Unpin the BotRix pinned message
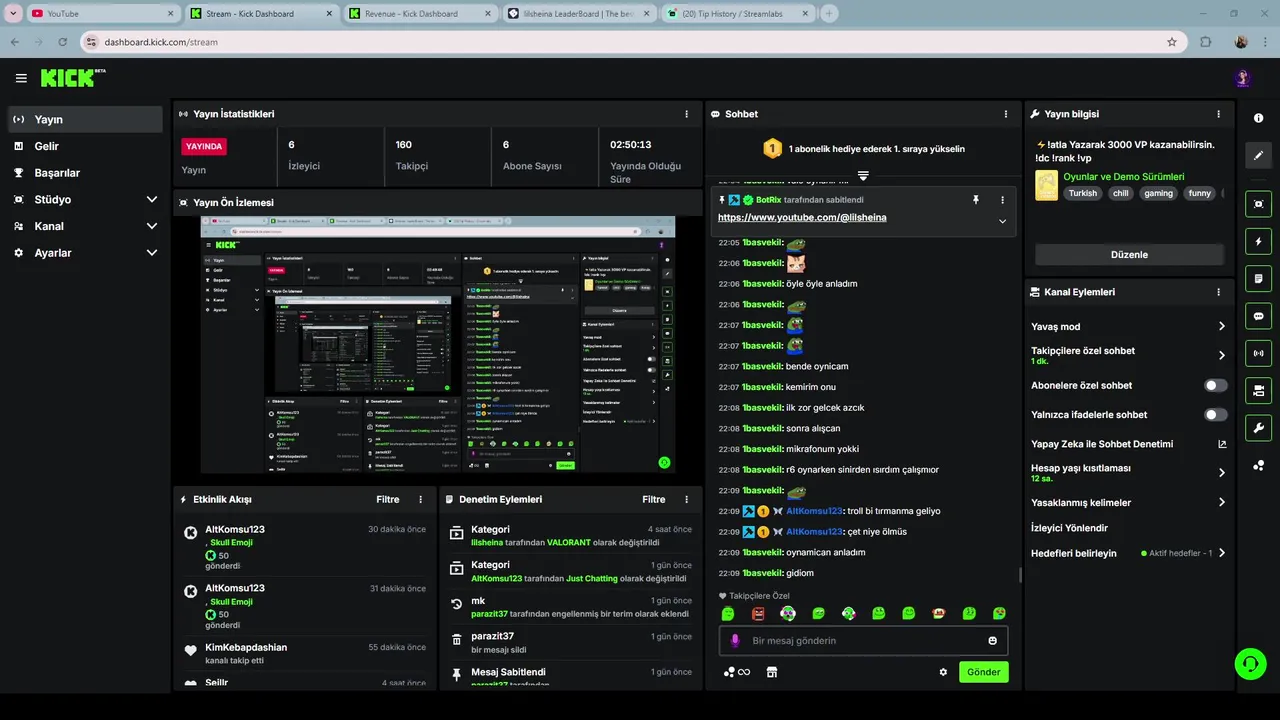This screenshot has height=720, width=1280. [976, 200]
